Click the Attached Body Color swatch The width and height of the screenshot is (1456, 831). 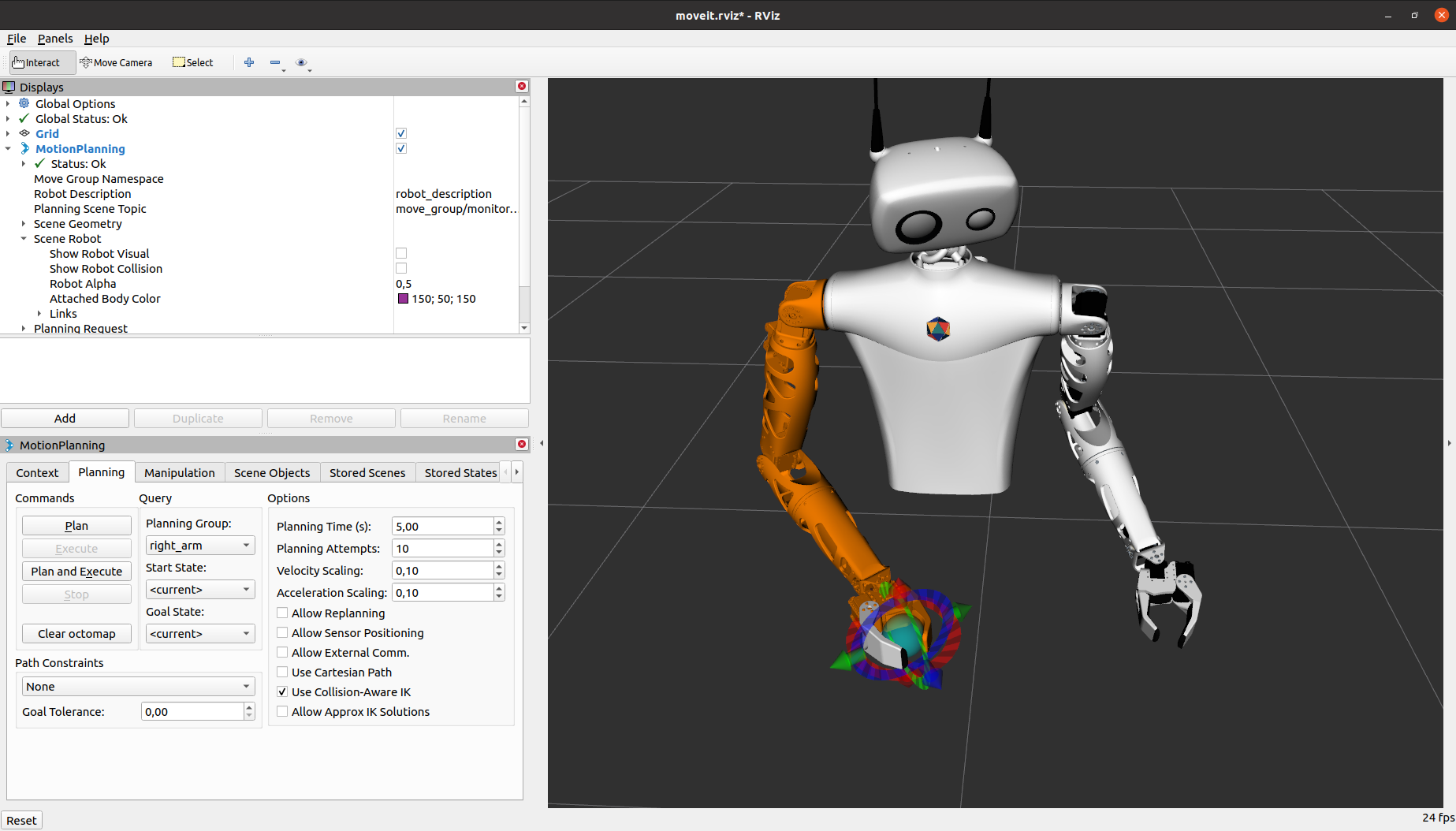[403, 298]
